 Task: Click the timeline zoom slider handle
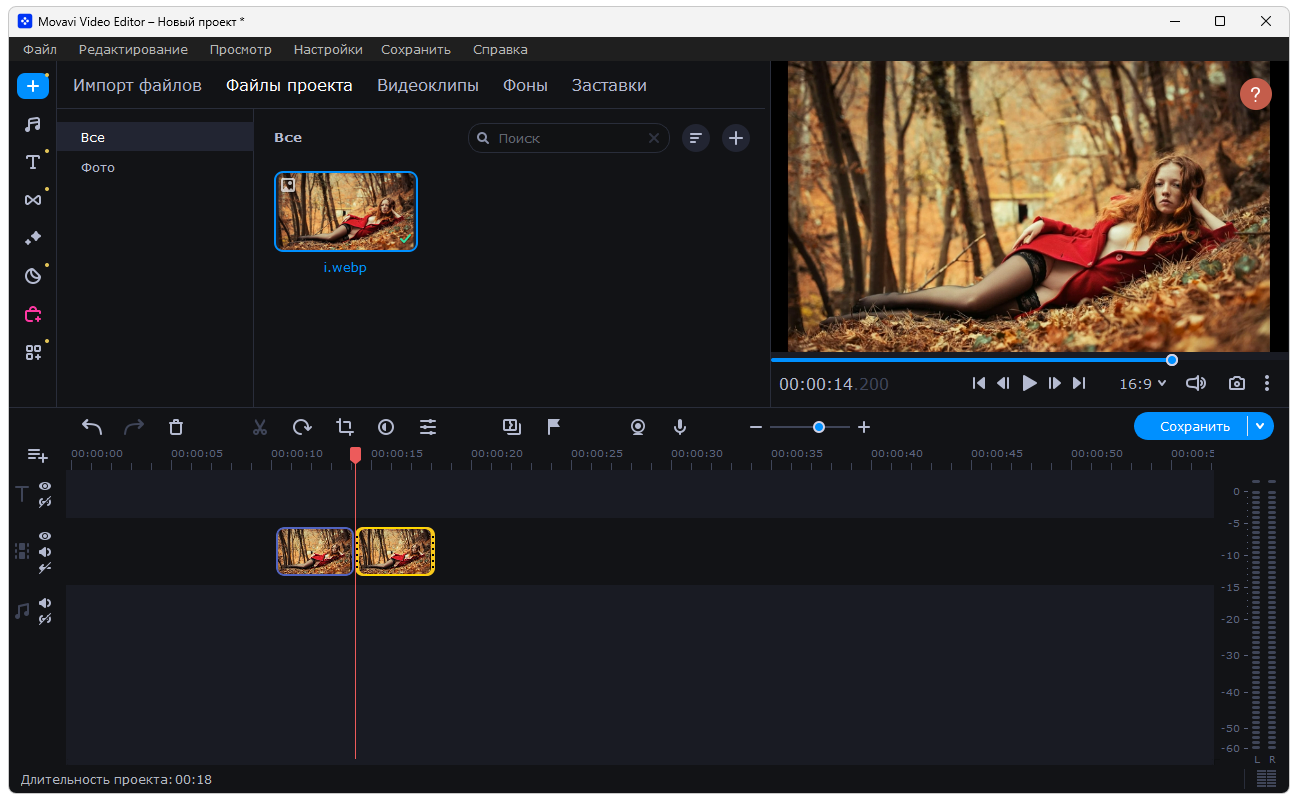819,427
